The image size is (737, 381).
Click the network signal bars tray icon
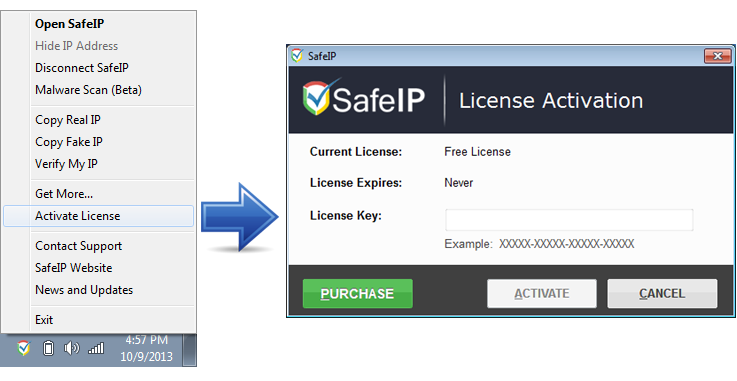(x=96, y=348)
